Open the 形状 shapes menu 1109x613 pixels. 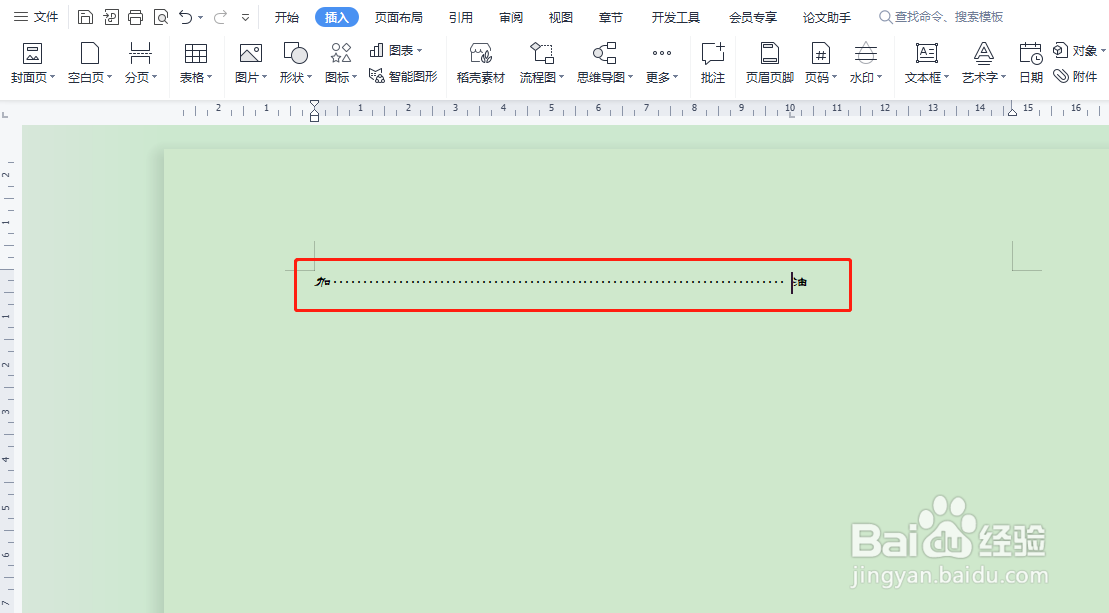coord(296,63)
